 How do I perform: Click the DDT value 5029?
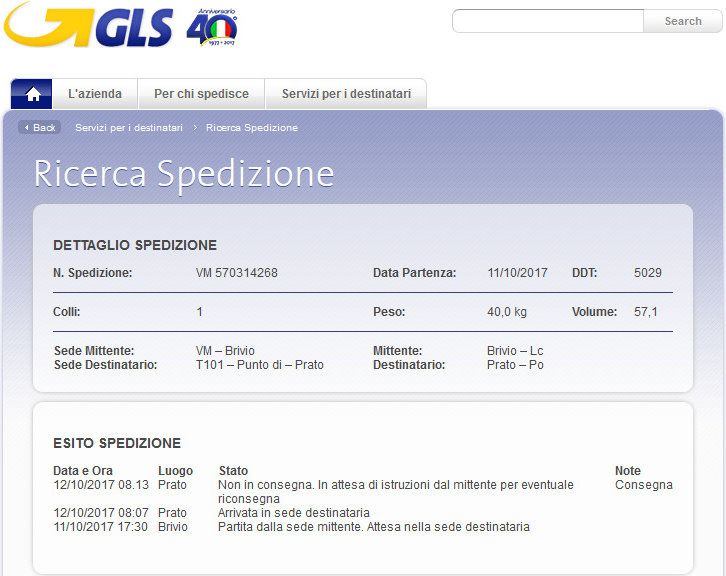[x=648, y=273]
